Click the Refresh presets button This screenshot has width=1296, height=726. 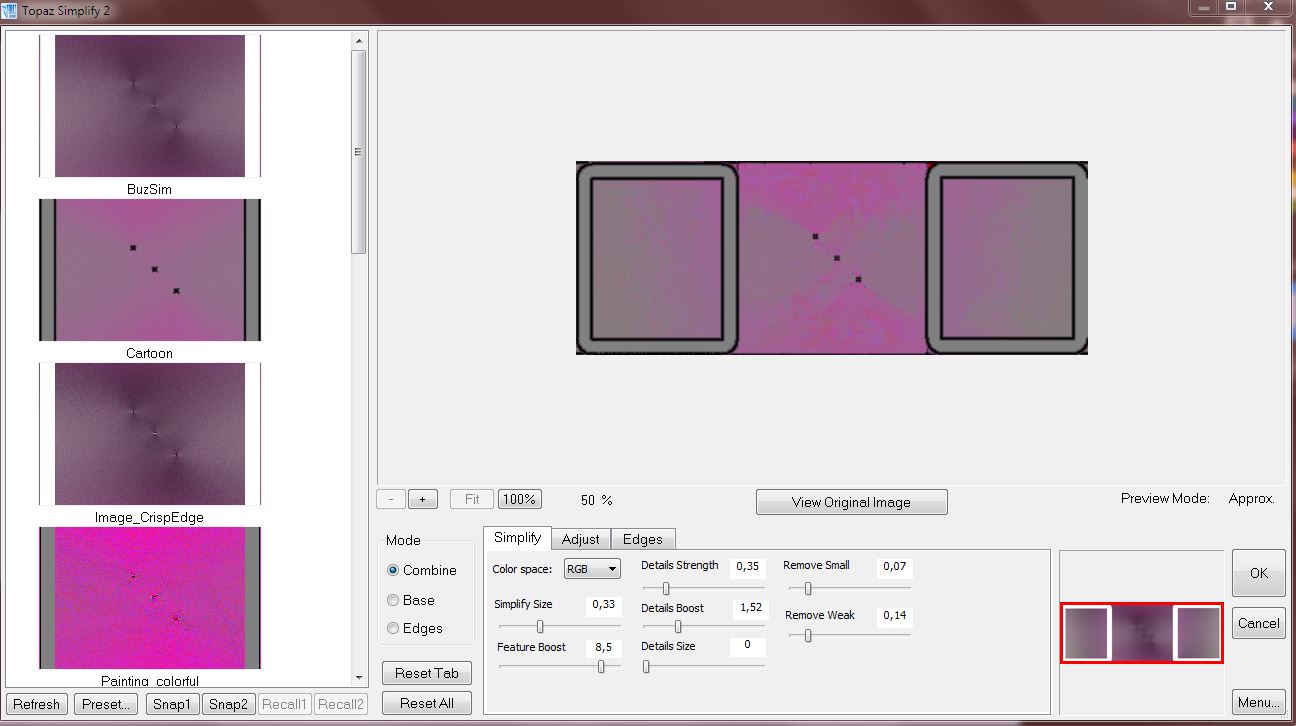point(37,704)
